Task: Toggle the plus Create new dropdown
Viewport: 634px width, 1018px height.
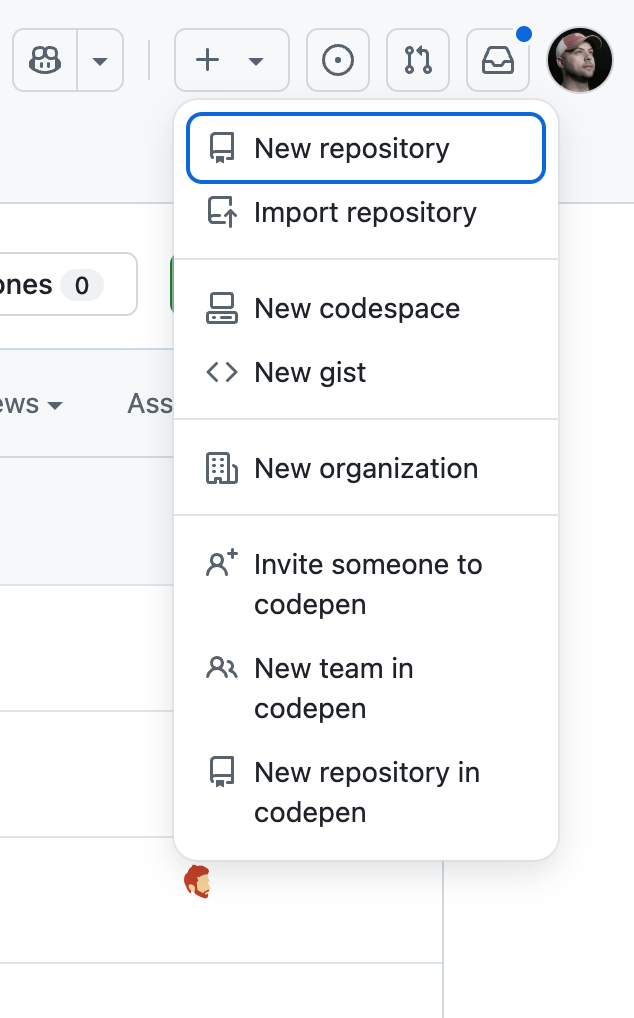Action: click(x=231, y=61)
